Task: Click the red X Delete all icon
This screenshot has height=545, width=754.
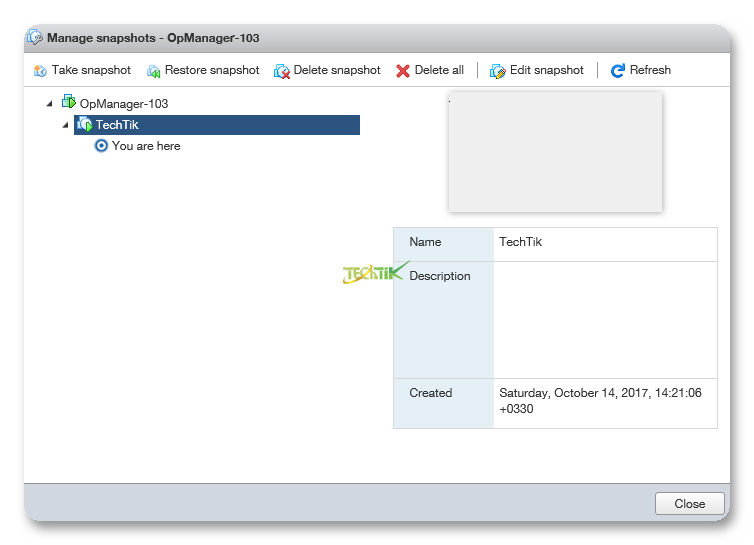Action: point(402,71)
